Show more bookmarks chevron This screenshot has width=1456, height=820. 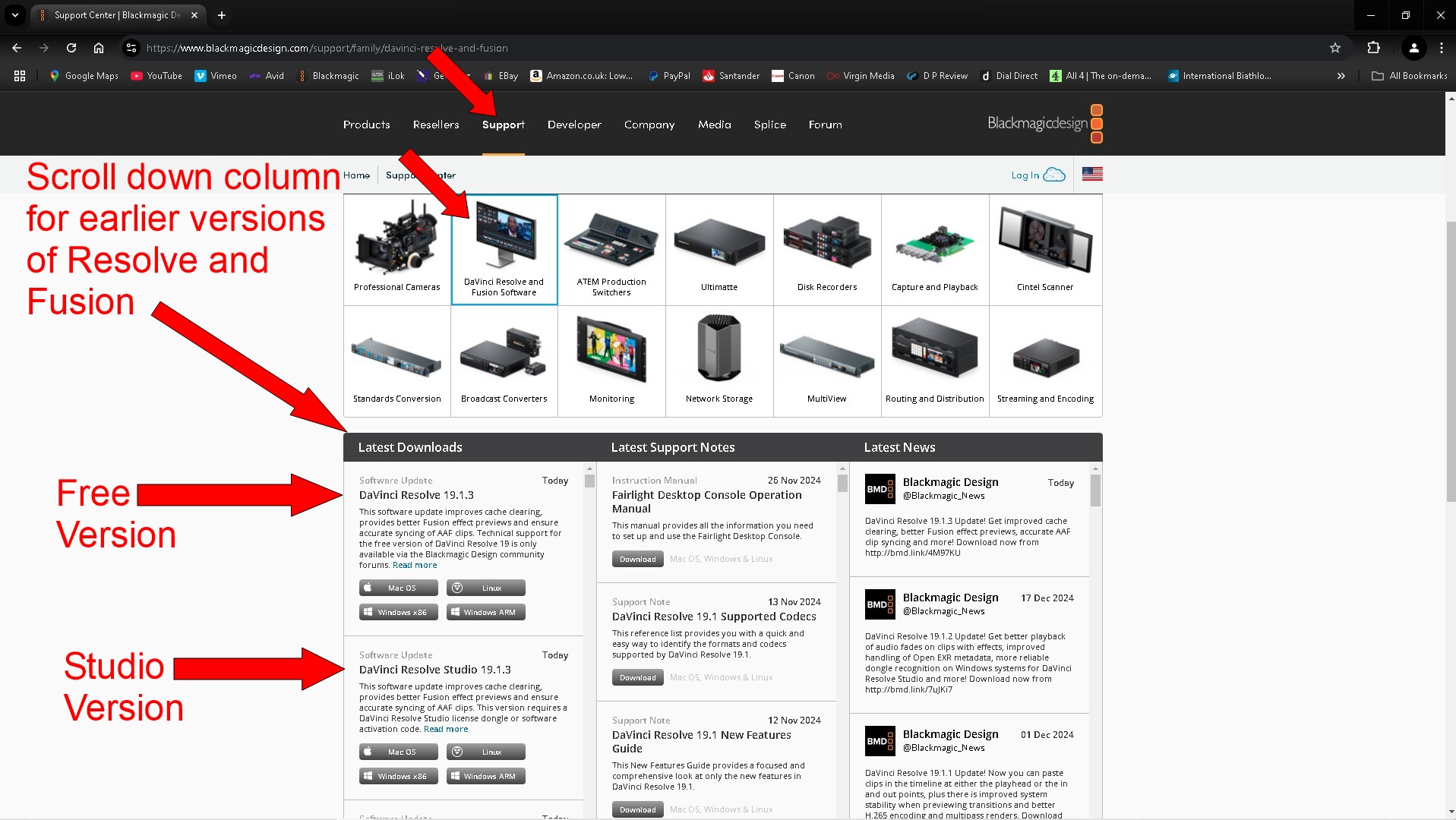[x=1341, y=76]
